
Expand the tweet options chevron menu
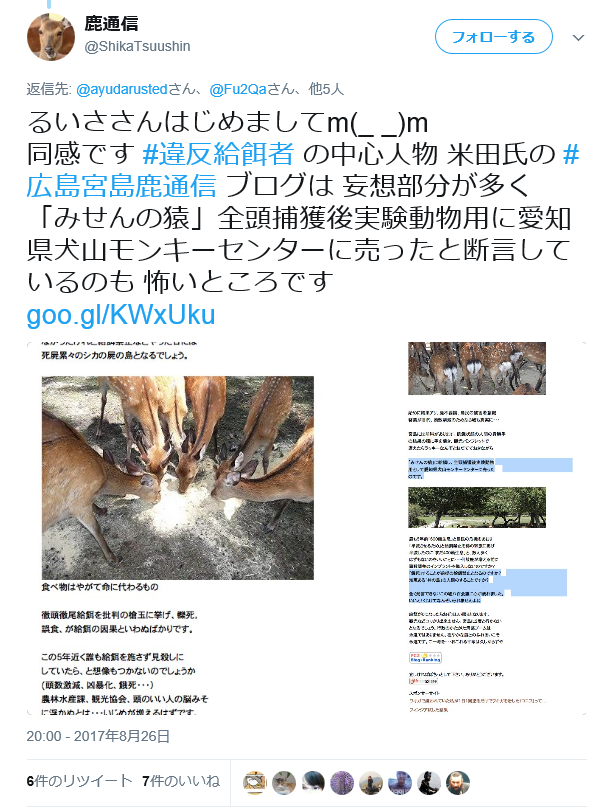click(578, 38)
